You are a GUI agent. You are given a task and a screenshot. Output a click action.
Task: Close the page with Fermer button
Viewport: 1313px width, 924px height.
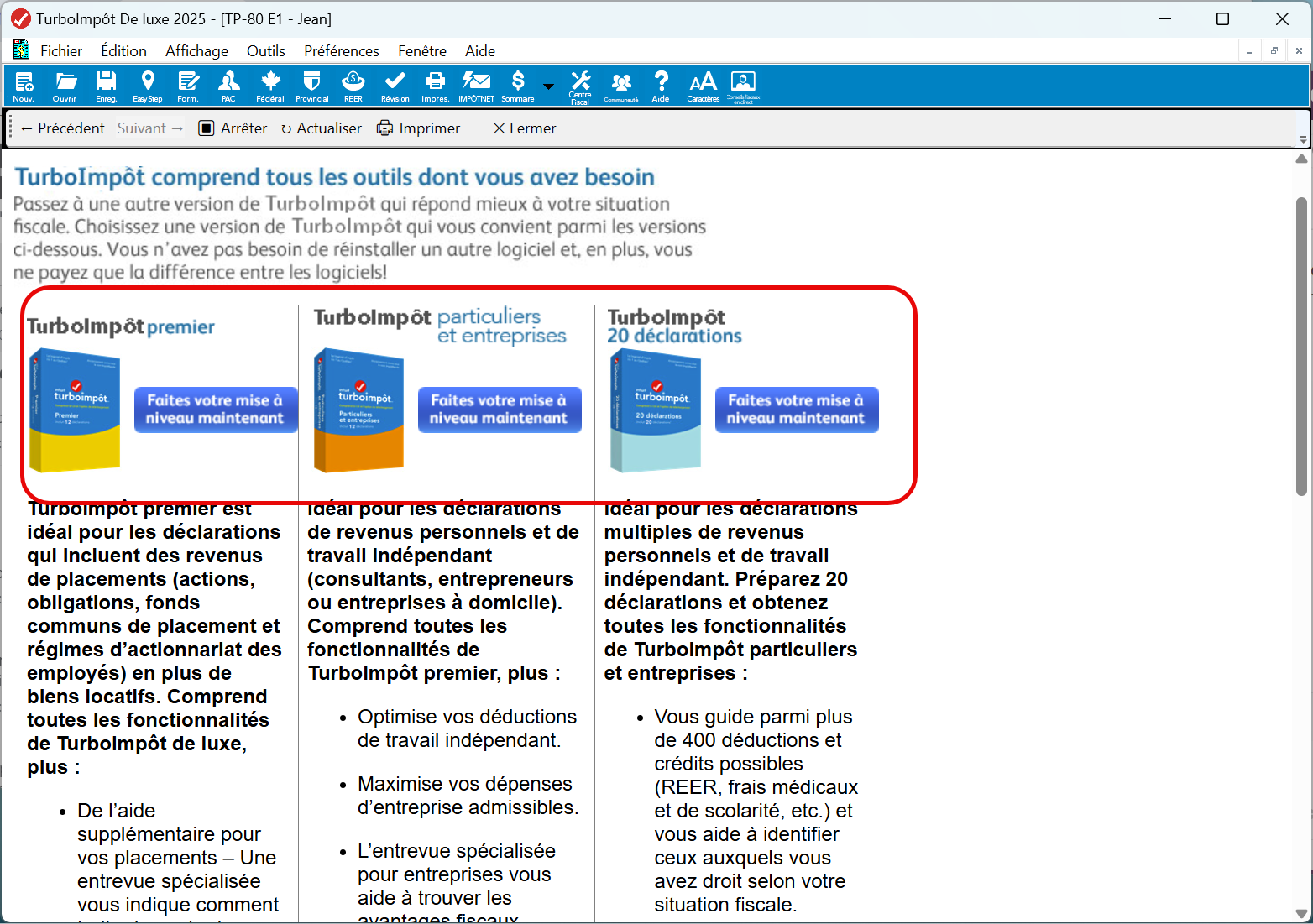pyautogui.click(x=525, y=128)
